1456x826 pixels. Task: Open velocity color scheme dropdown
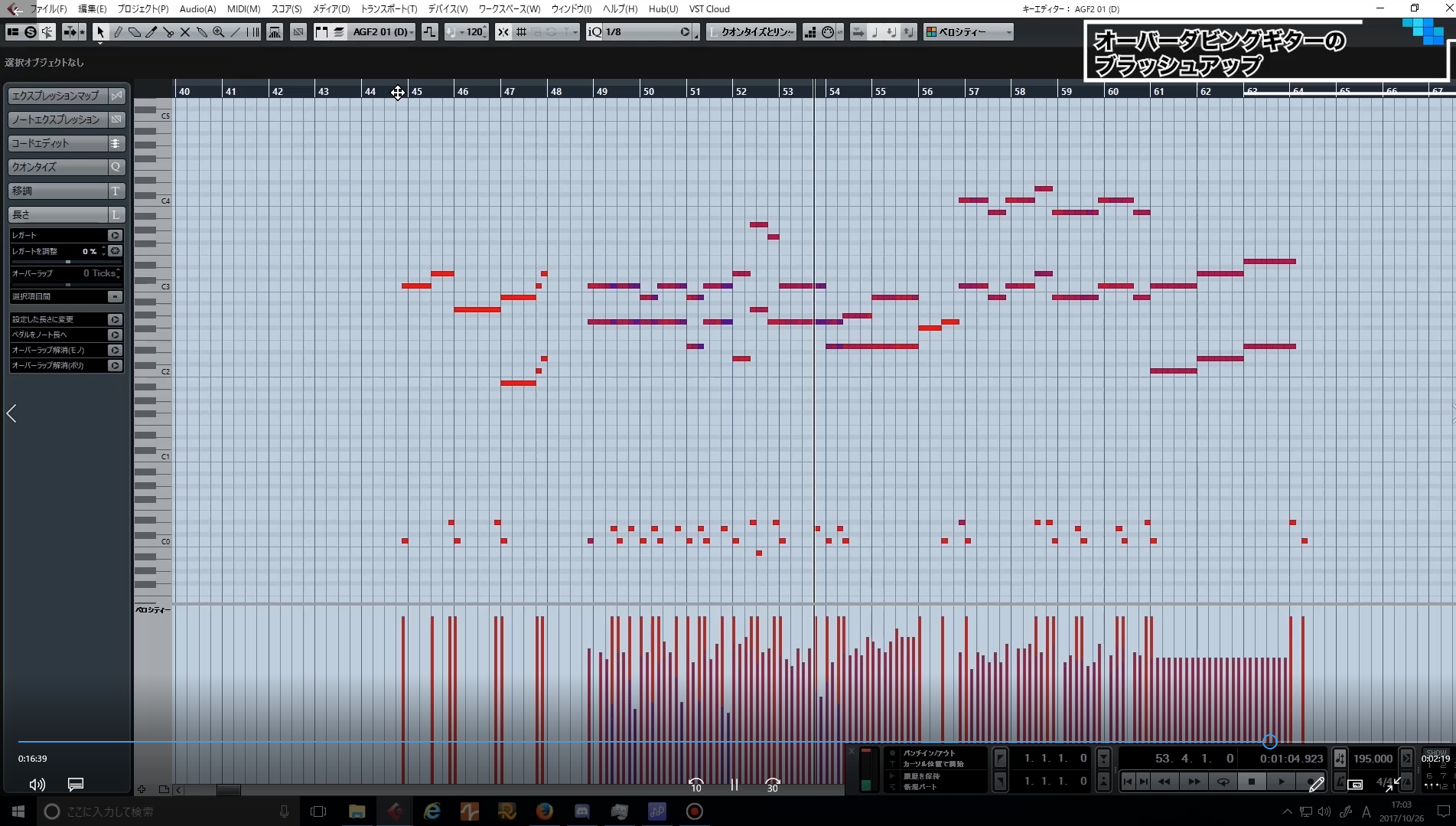(968, 31)
